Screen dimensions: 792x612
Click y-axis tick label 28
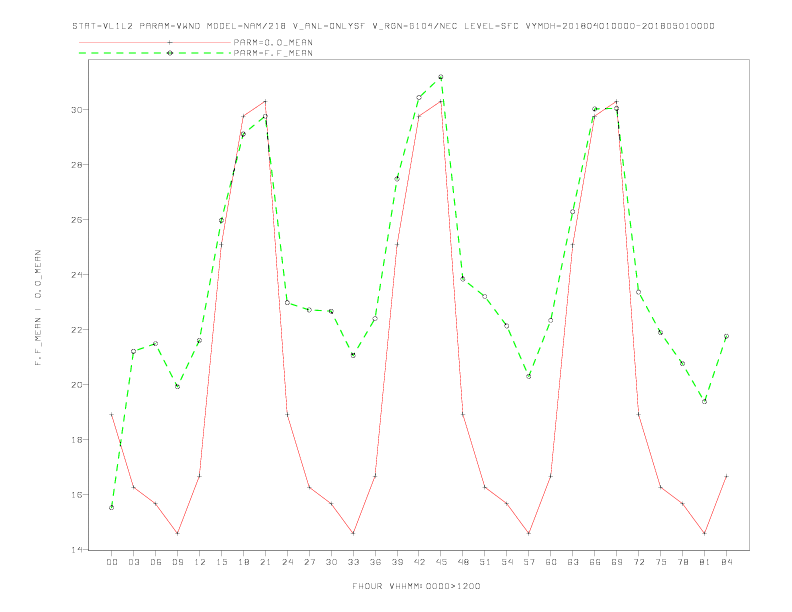click(x=79, y=165)
